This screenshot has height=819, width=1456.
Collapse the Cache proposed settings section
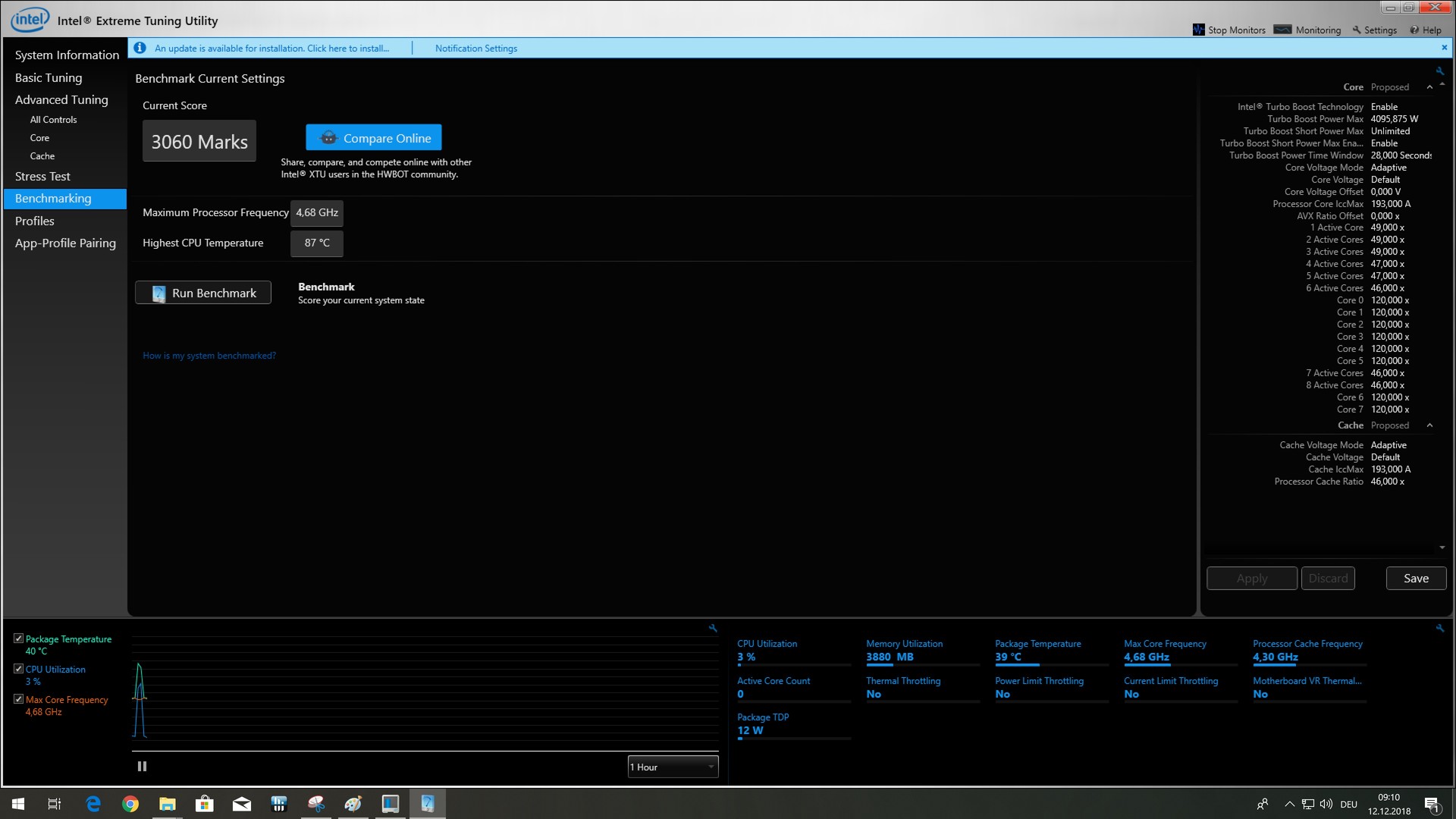1429,425
